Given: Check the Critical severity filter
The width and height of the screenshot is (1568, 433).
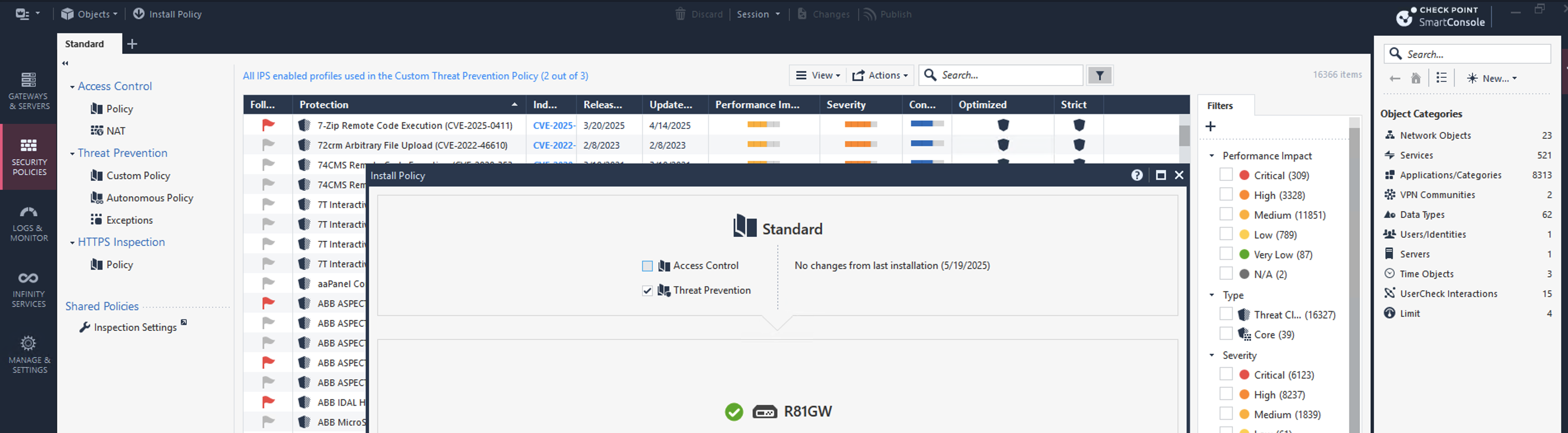Looking at the screenshot, I should (x=1226, y=374).
